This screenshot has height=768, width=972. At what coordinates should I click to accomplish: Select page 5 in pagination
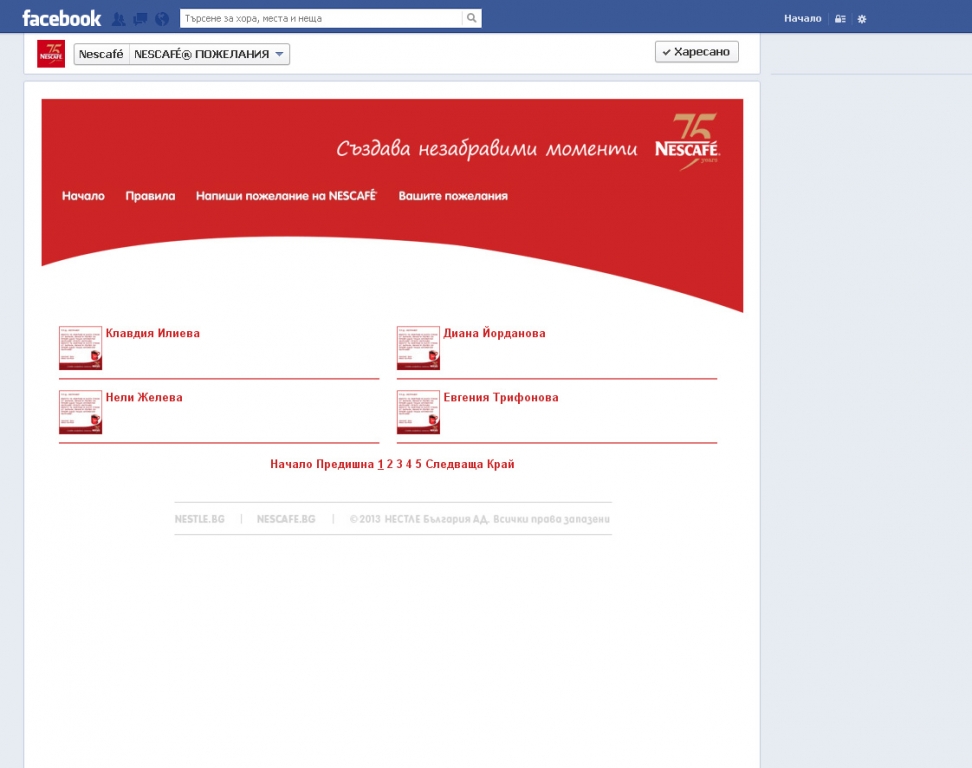(418, 464)
